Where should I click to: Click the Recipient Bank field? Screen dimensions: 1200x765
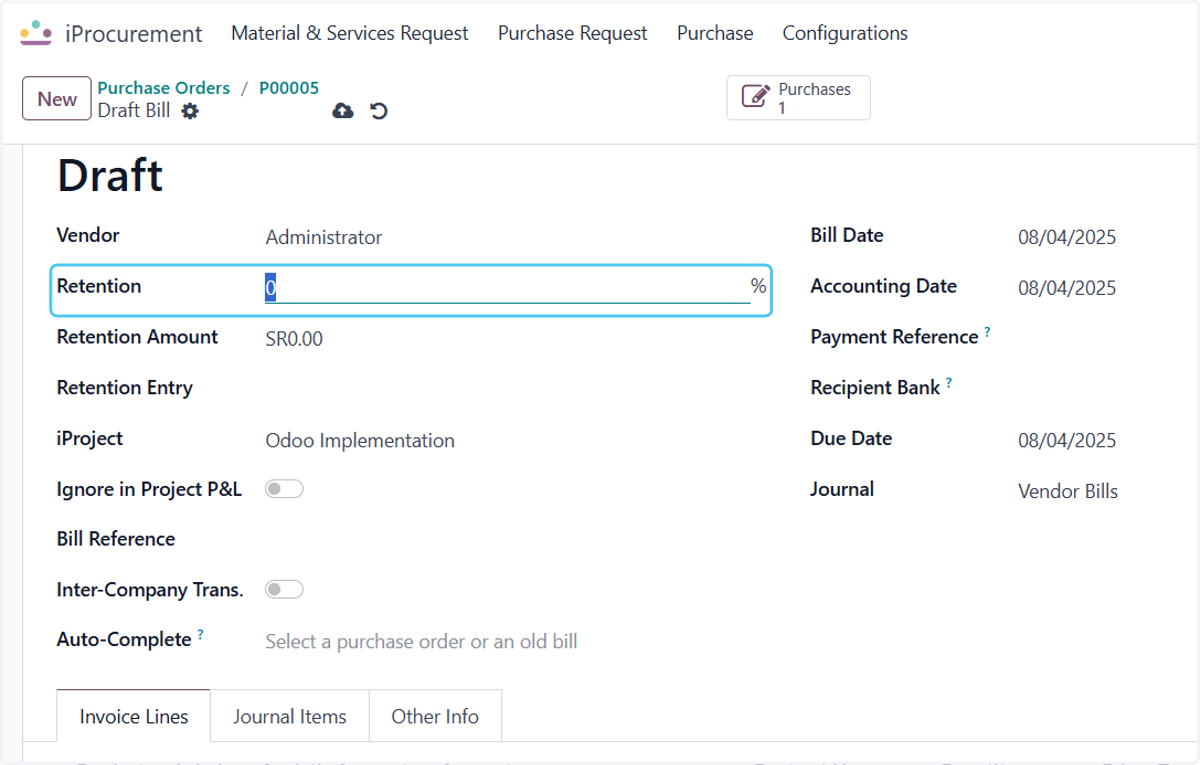(x=1096, y=390)
